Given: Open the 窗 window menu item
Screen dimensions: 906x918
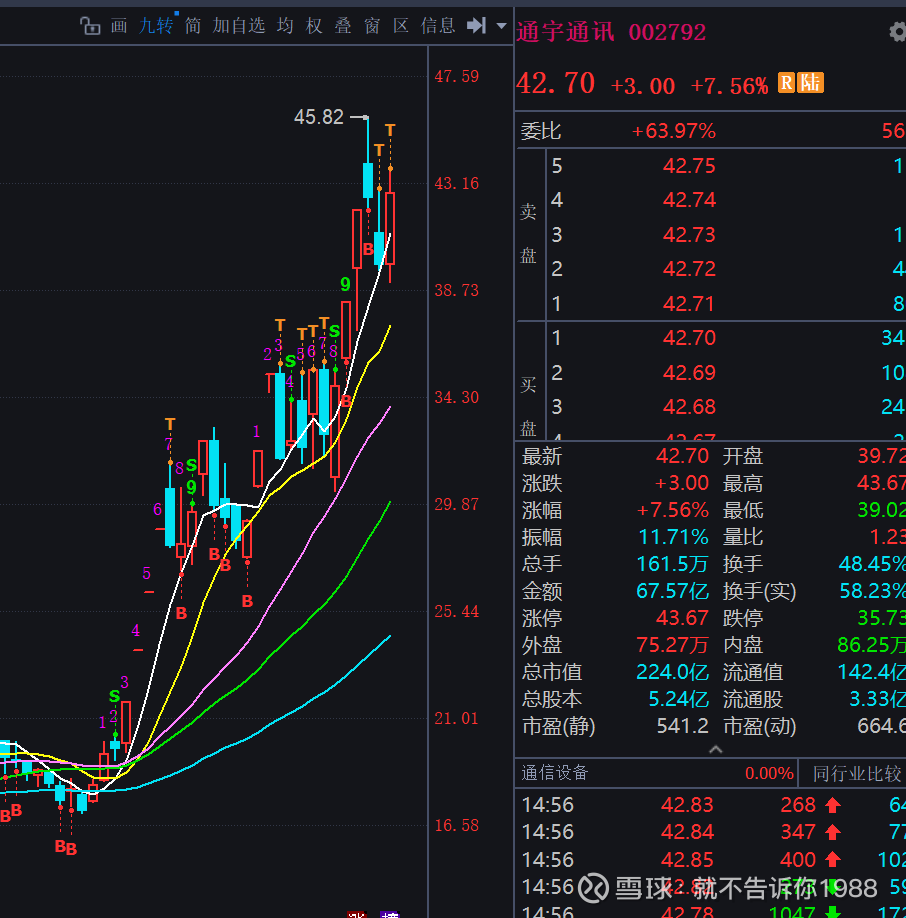Looking at the screenshot, I should (x=372, y=26).
